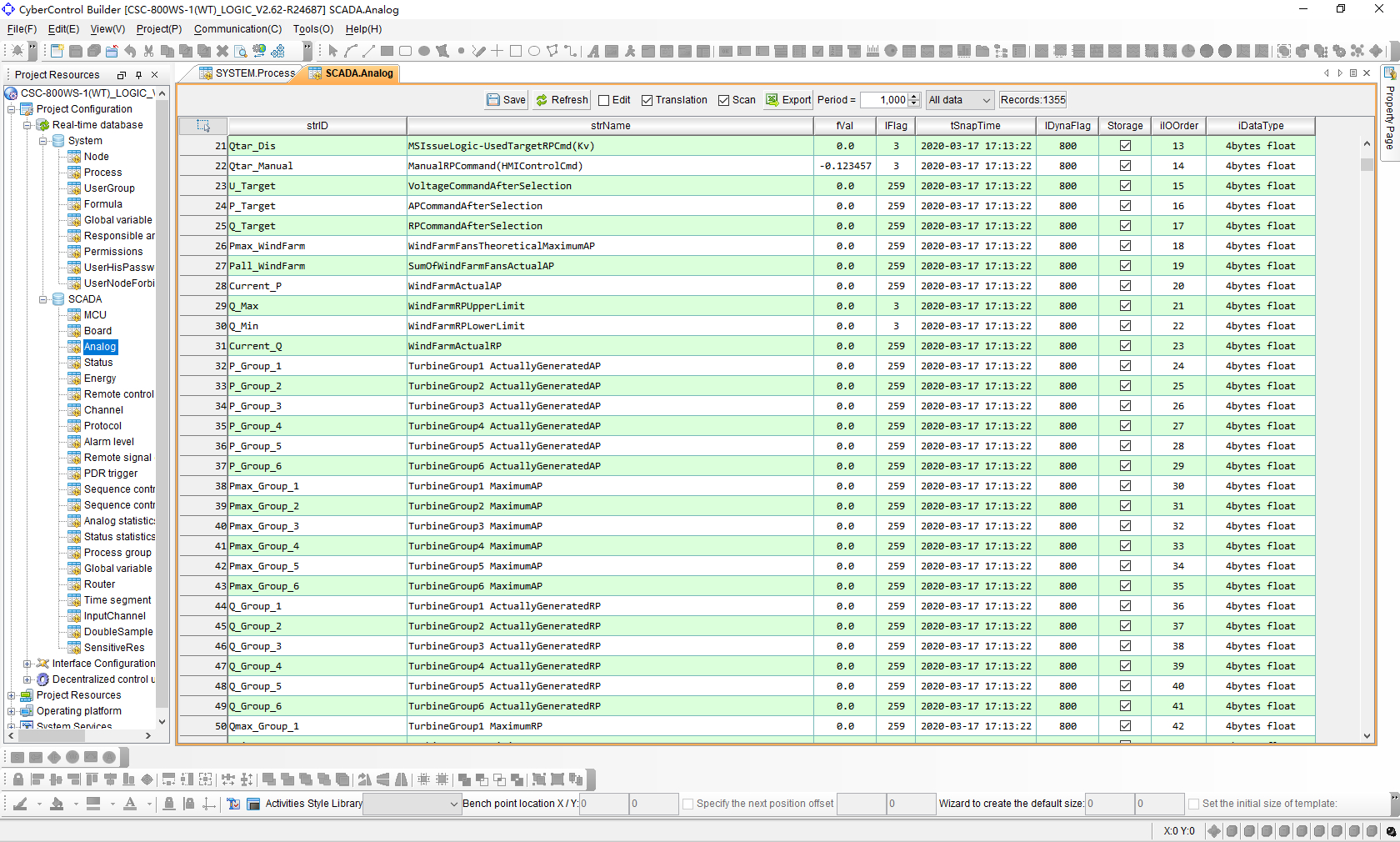Click the lock icon in bottom toolbar
Screen dimensions: 1400x842
(18, 779)
